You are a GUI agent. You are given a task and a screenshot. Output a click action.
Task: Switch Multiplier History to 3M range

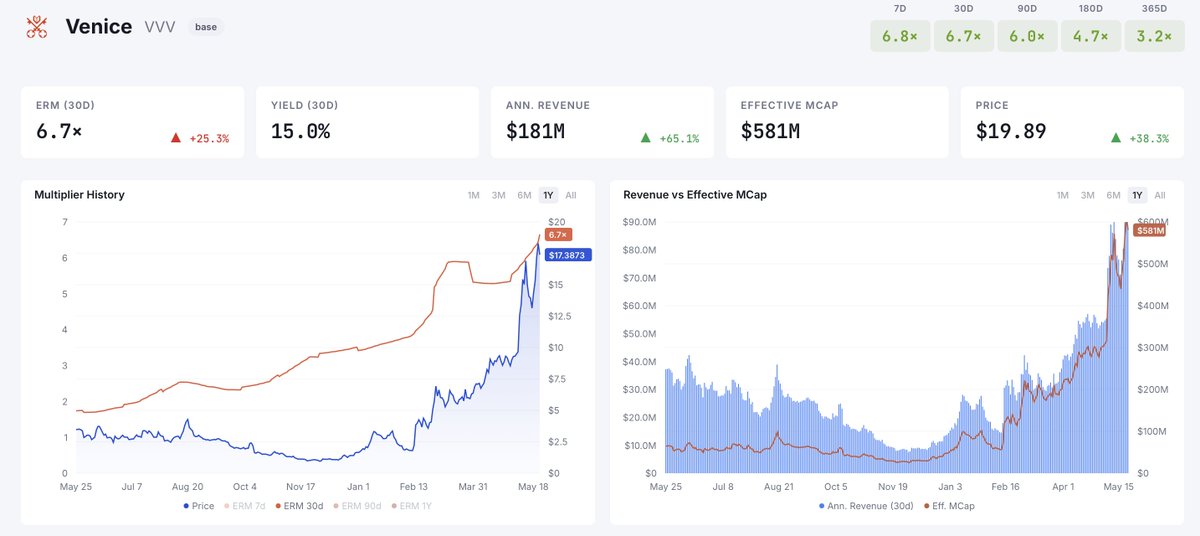[x=498, y=195]
